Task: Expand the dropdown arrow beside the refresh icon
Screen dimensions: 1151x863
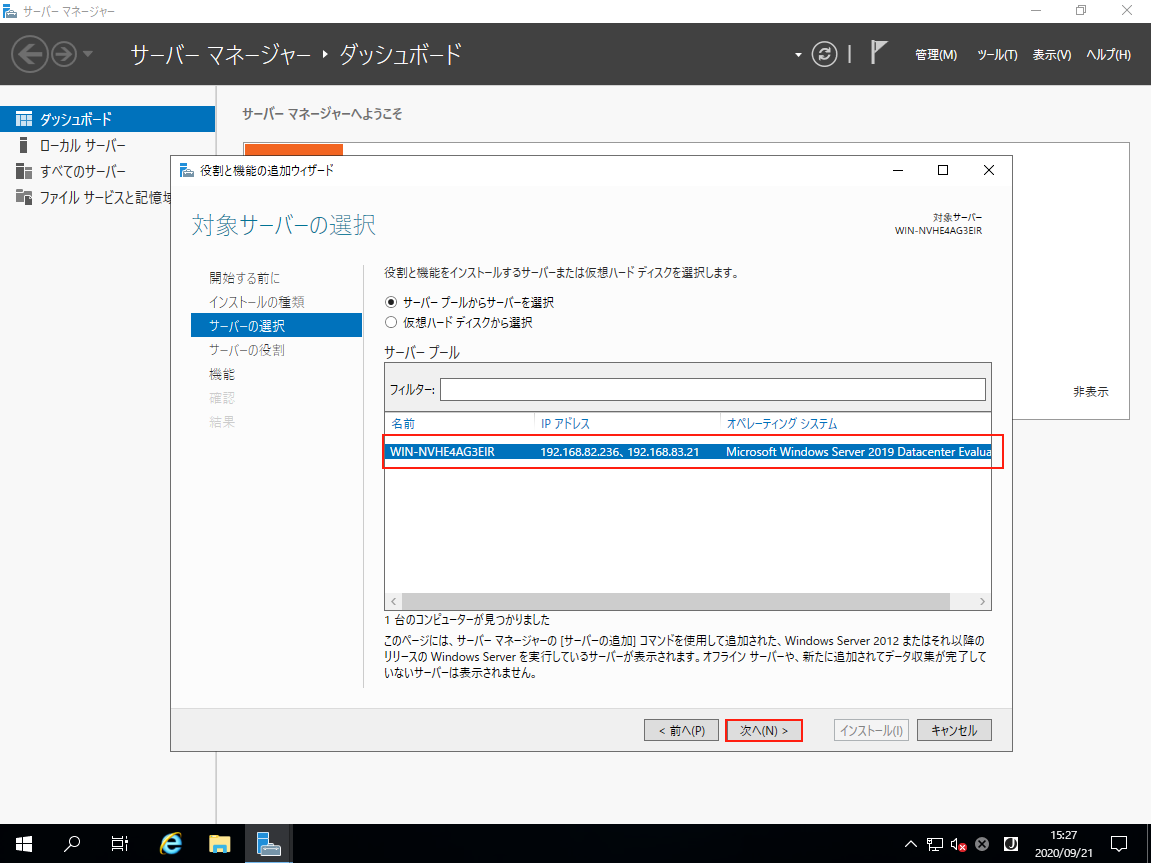Action: [x=798, y=55]
